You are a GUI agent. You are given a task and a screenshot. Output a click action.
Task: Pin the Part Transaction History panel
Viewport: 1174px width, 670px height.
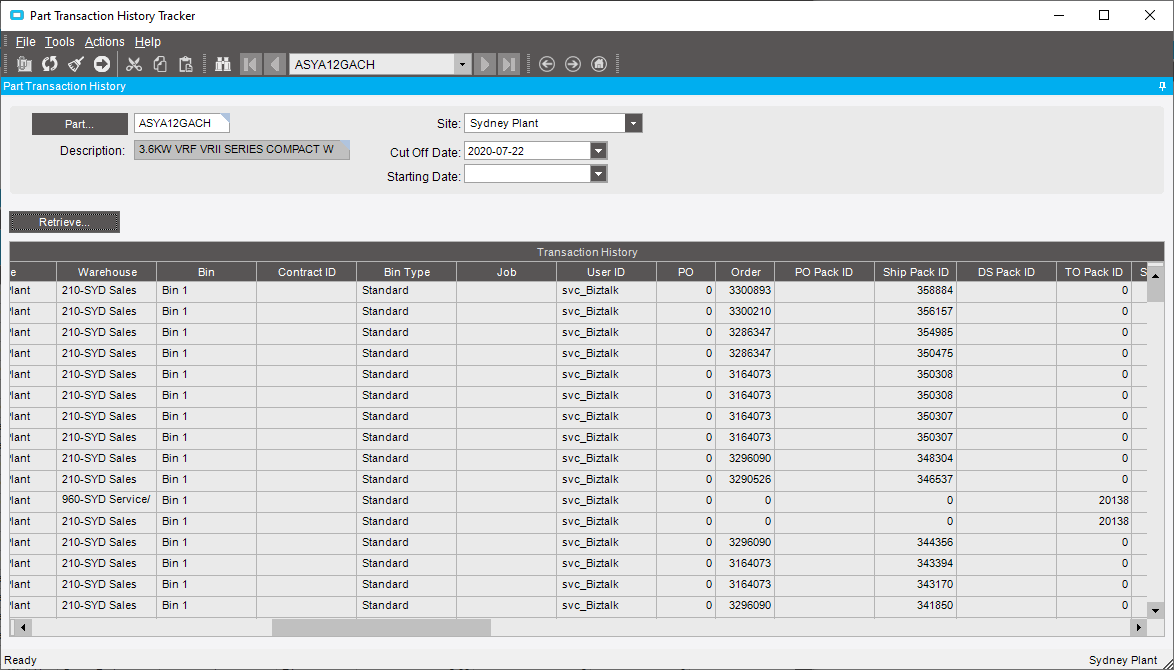click(x=1163, y=86)
